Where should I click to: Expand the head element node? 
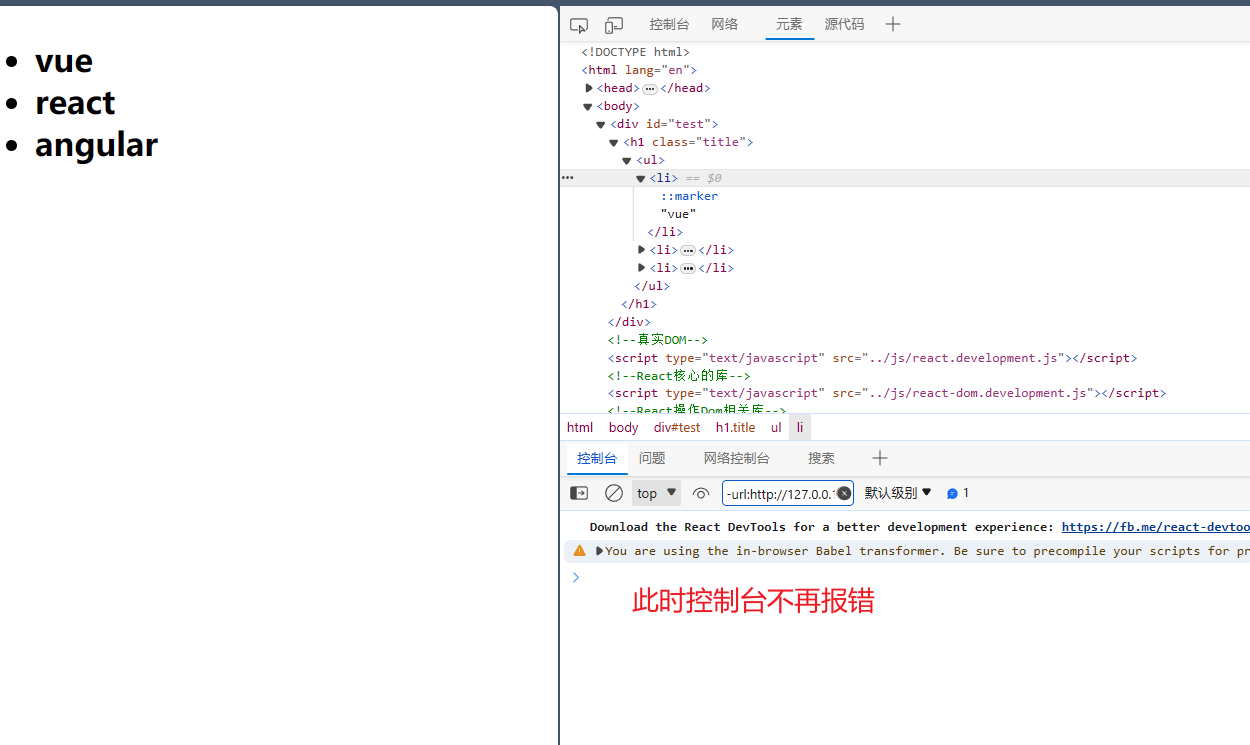coord(589,88)
